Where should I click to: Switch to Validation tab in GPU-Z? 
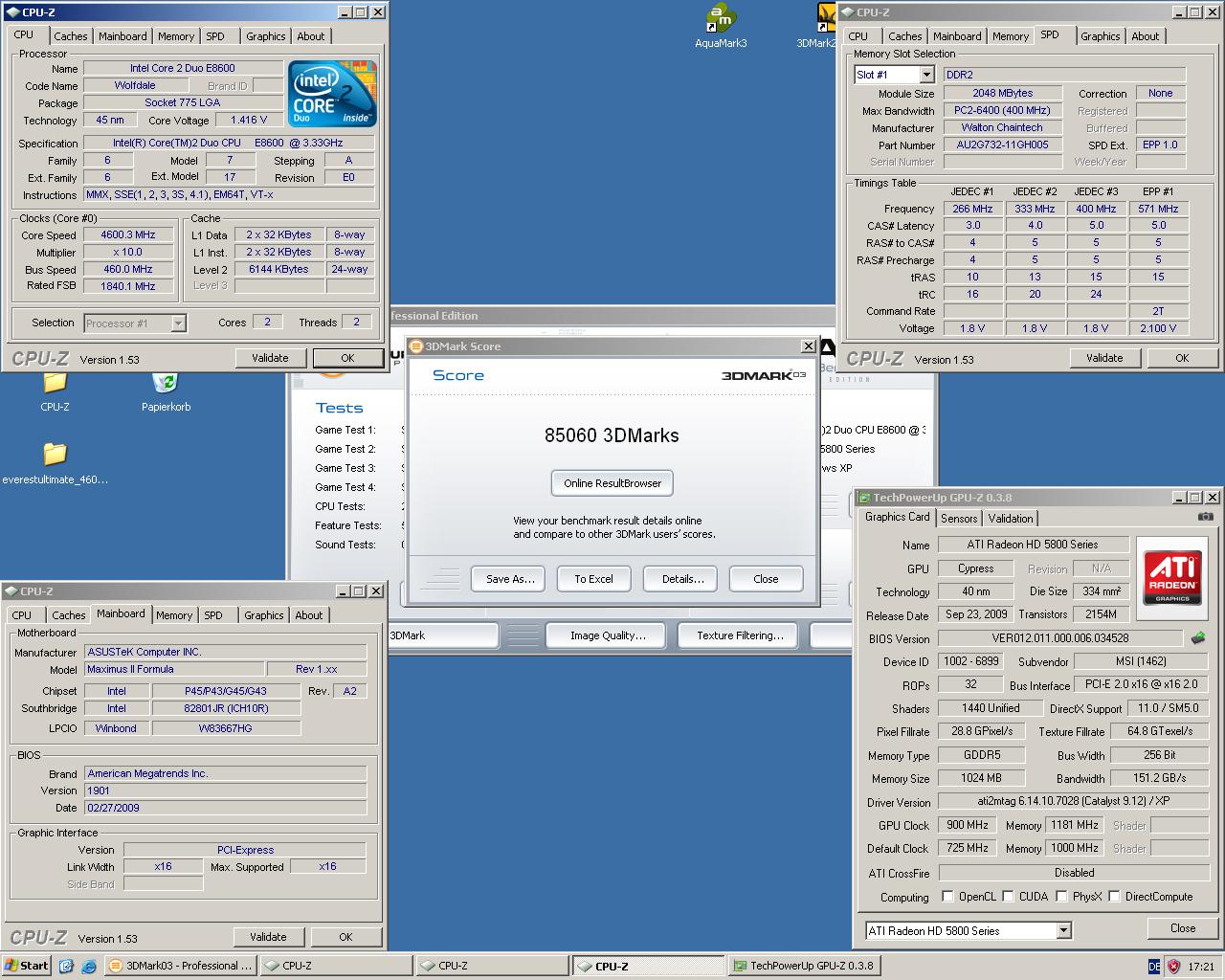pyautogui.click(x=1011, y=519)
